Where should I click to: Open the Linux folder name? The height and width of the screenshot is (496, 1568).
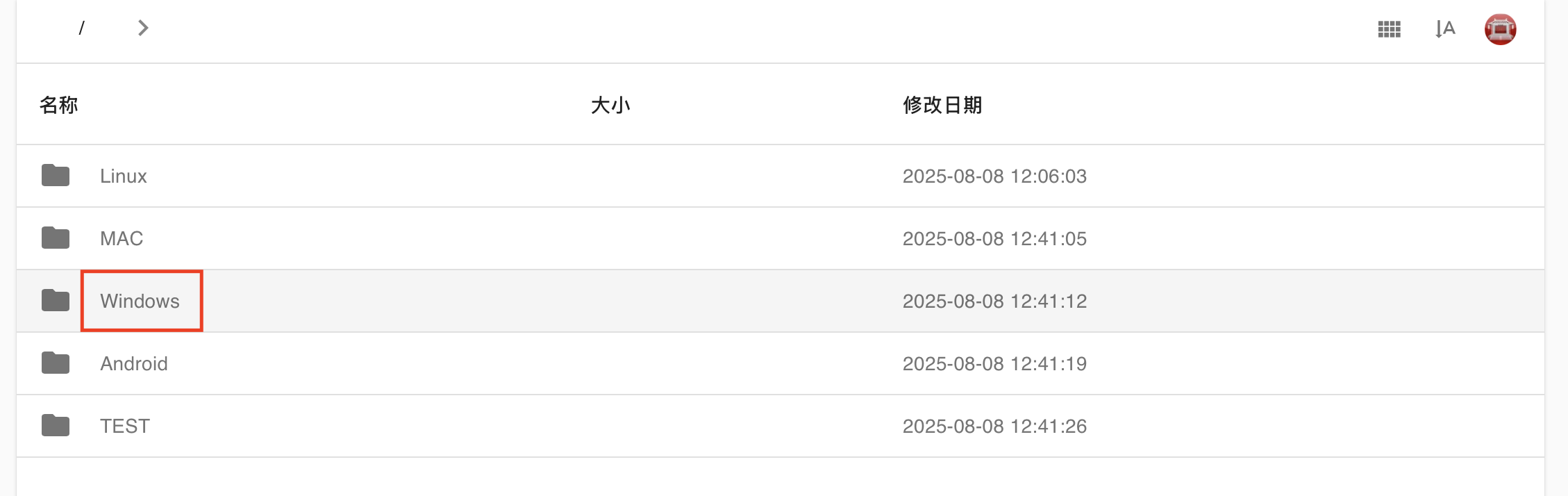click(124, 176)
